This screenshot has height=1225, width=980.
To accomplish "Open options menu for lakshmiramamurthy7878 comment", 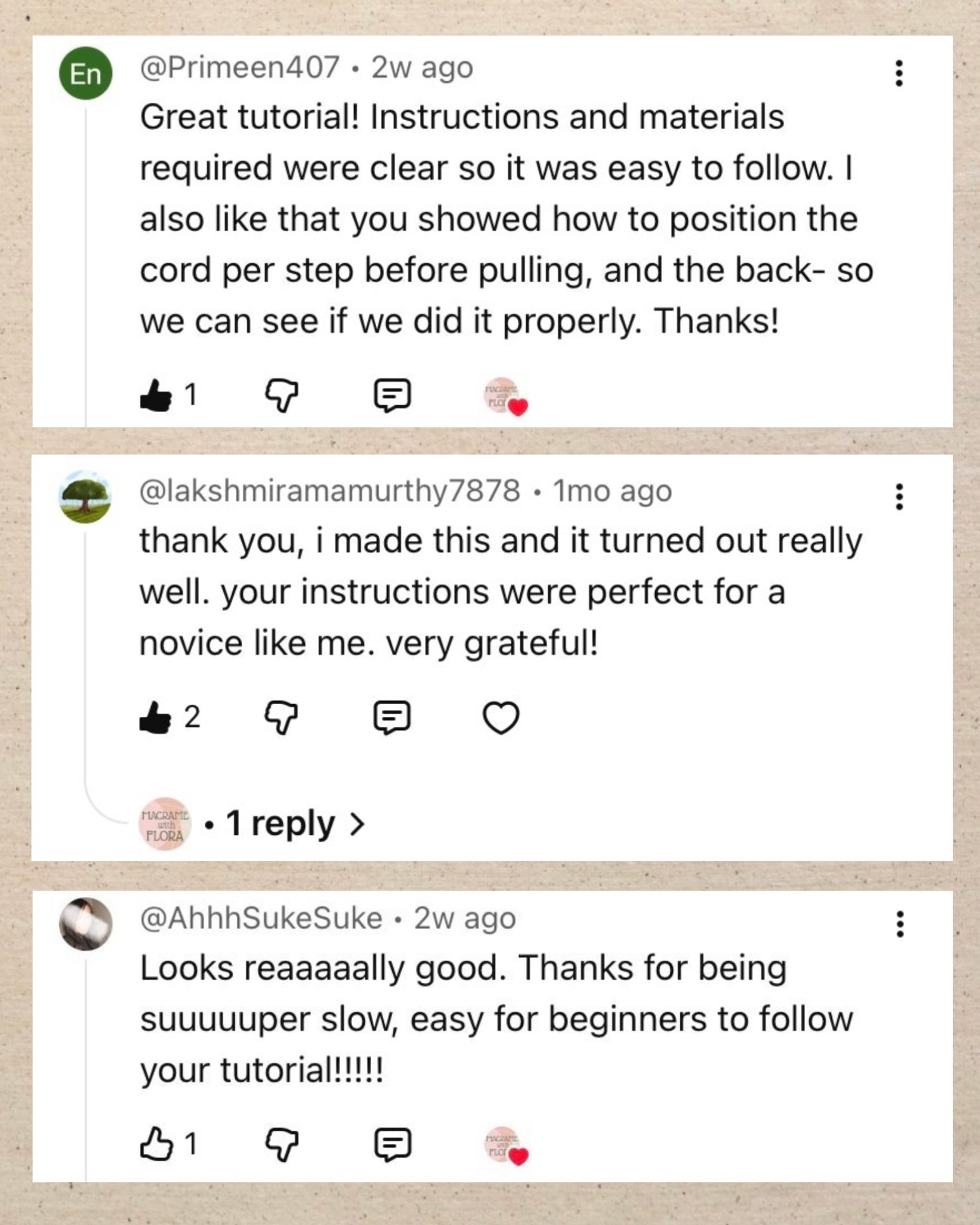I will tap(898, 497).
